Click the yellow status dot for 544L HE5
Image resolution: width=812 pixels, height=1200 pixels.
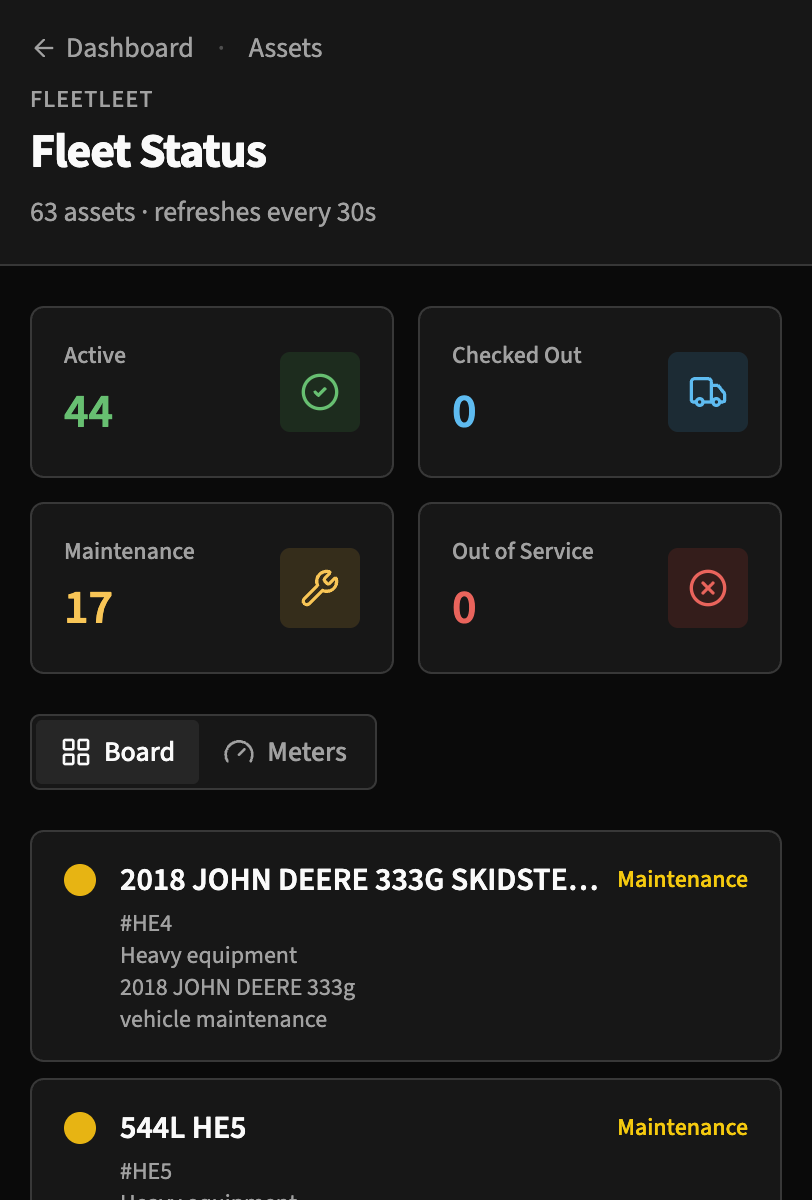(x=80, y=1128)
